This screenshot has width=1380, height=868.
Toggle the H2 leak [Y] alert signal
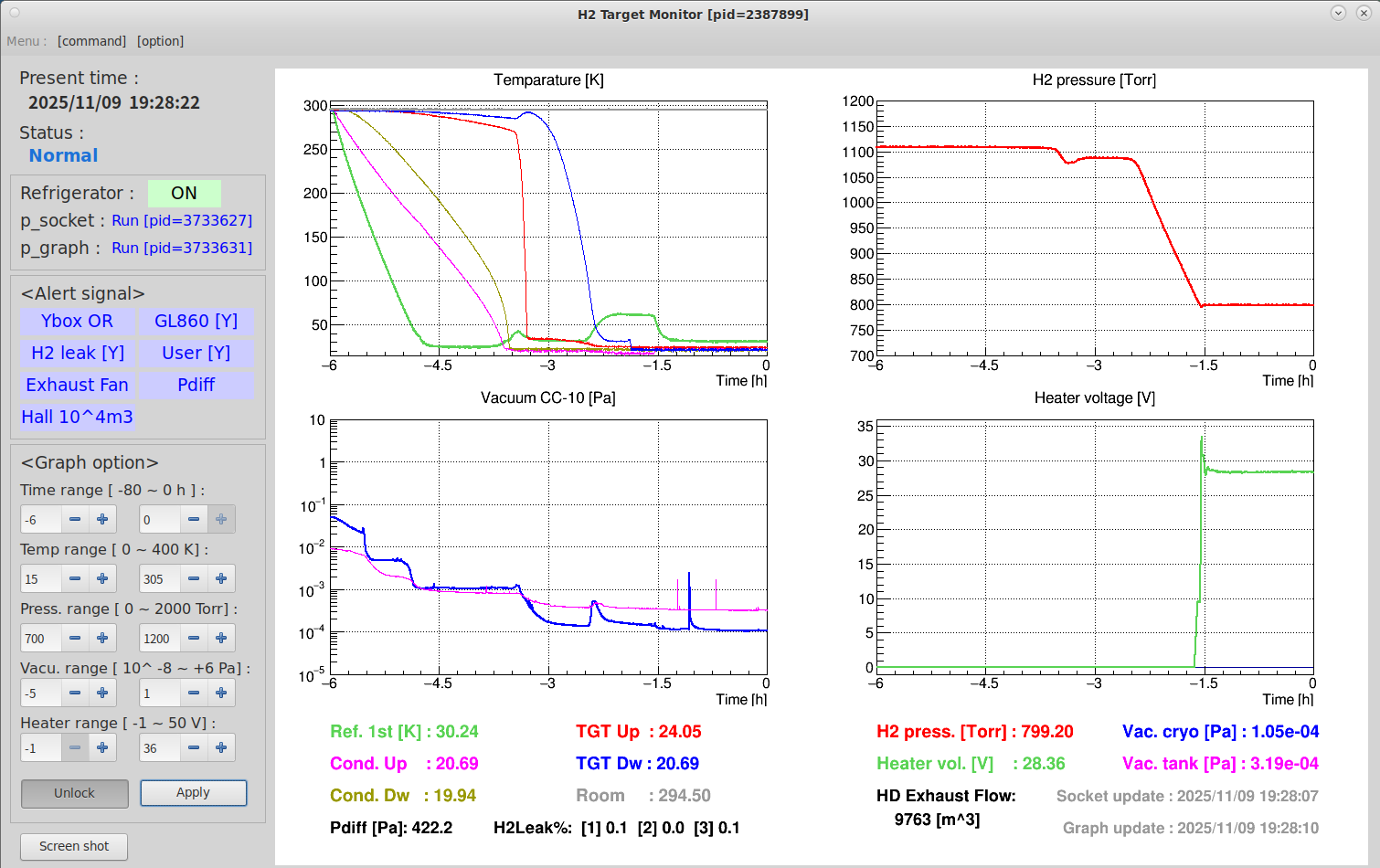click(x=77, y=353)
